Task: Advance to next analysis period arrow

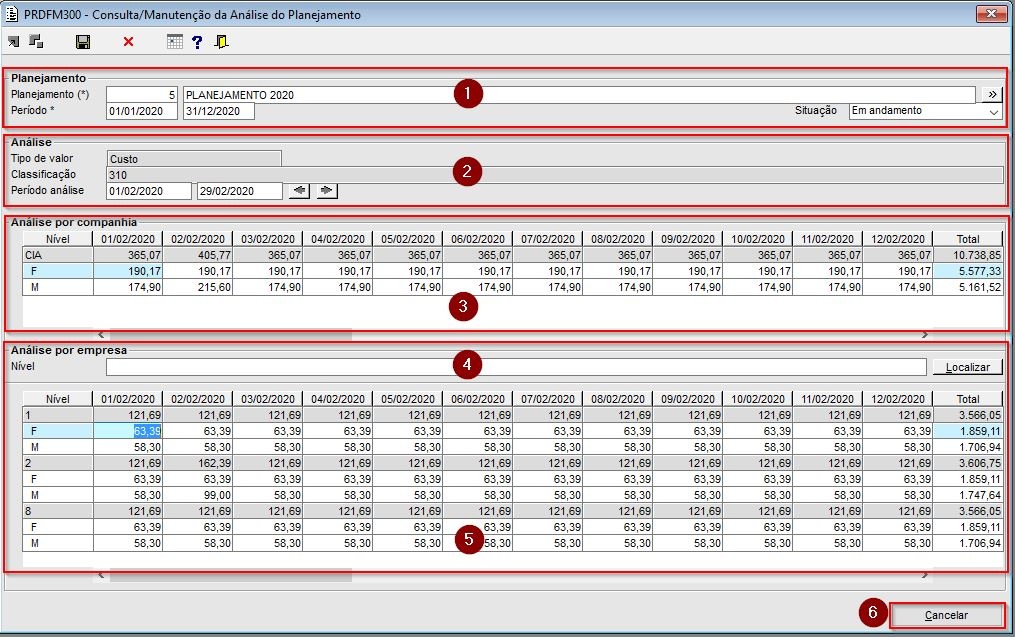Action: click(x=327, y=191)
